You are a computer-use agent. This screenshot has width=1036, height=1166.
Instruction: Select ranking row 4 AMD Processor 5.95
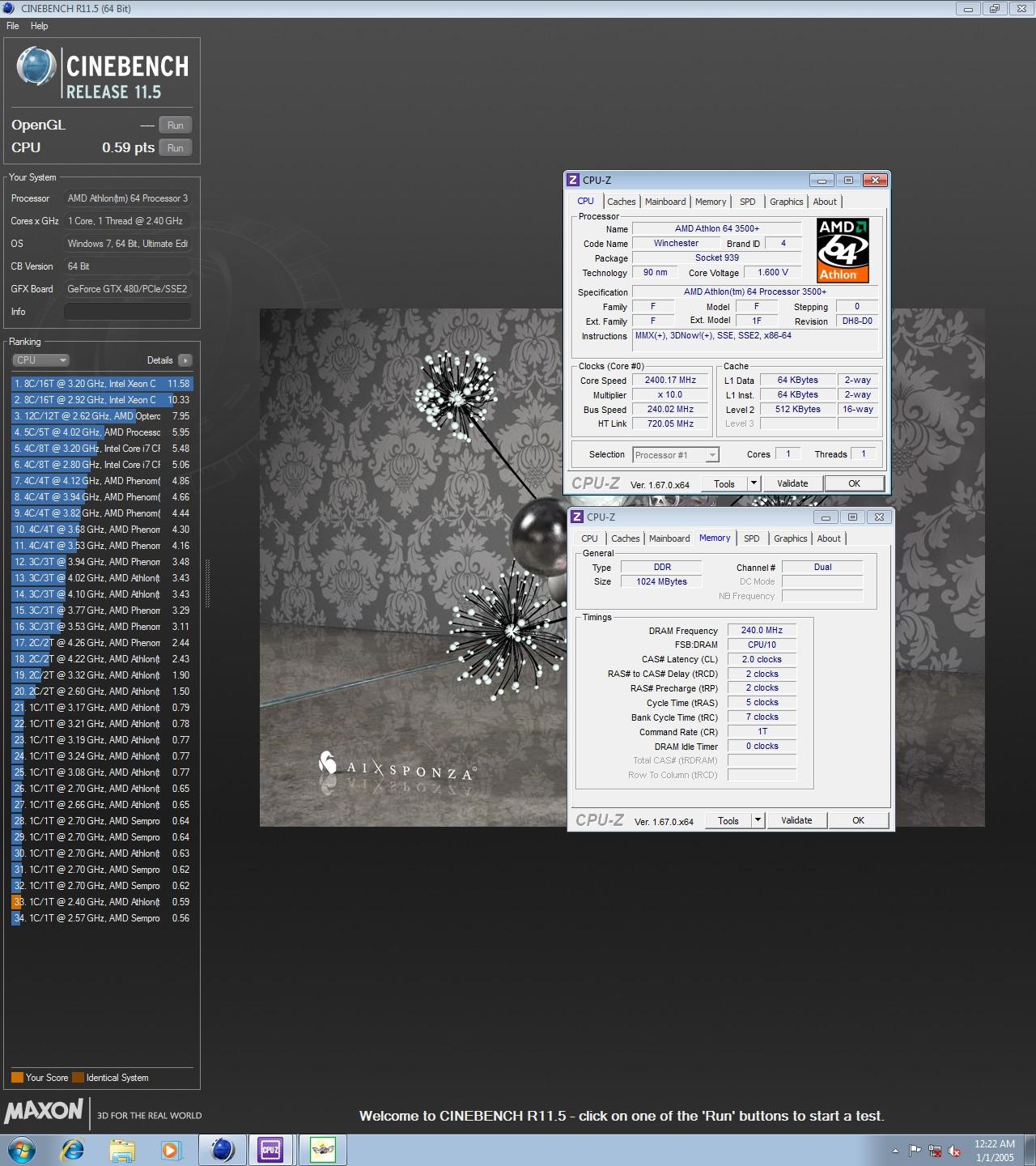pos(102,432)
